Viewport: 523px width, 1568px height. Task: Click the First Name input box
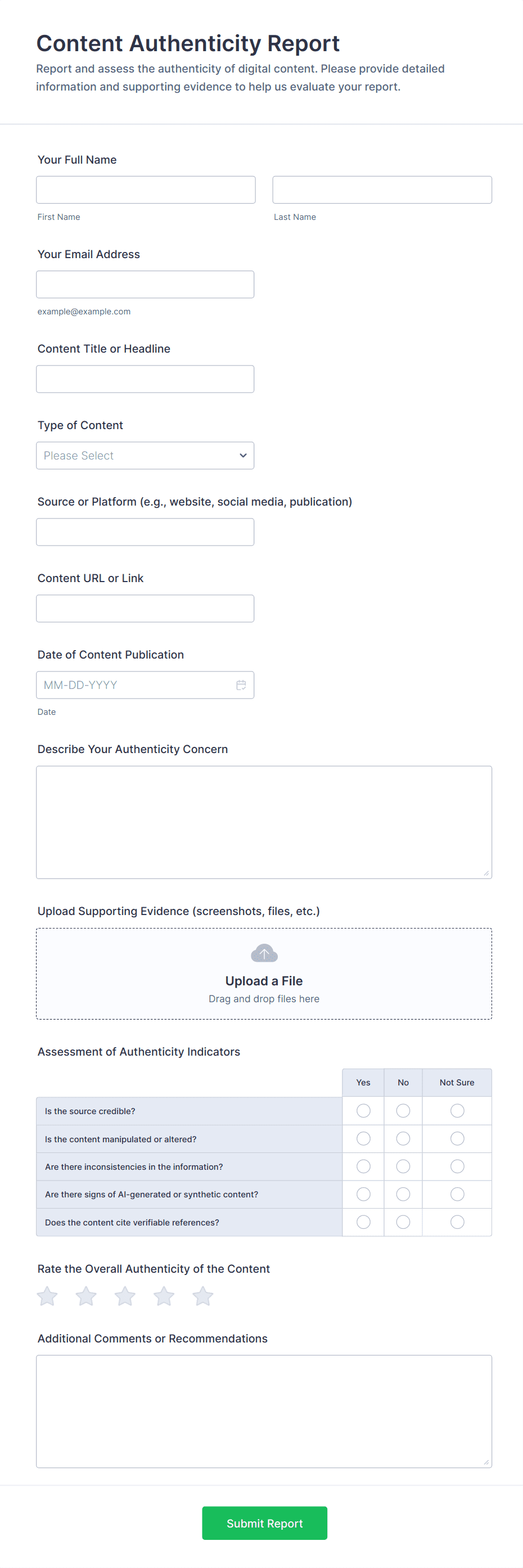[146, 190]
